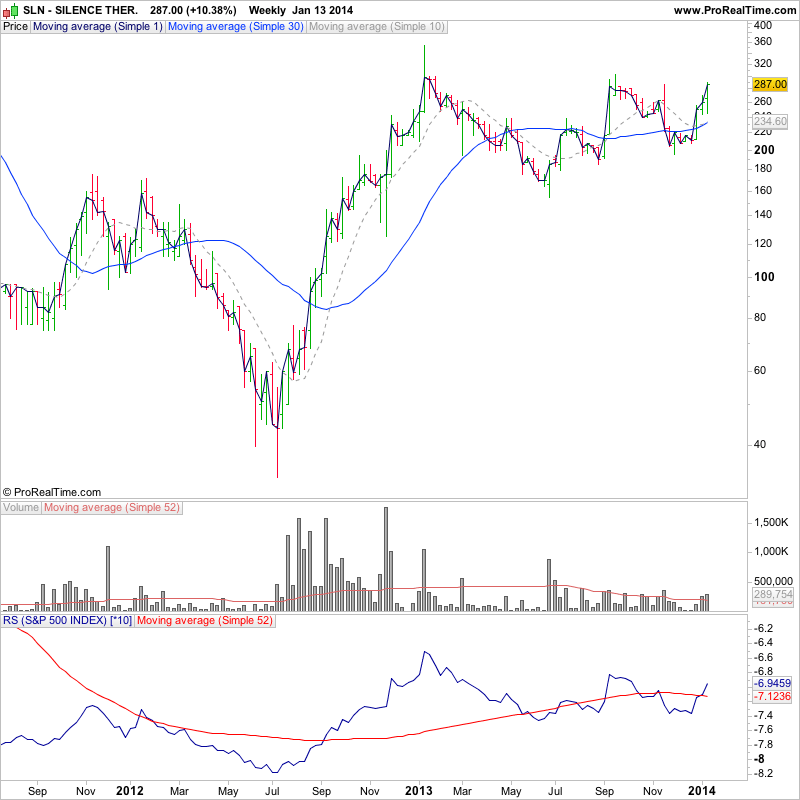800x800 pixels.
Task: Select the Volume panel label
Action: click(21, 508)
